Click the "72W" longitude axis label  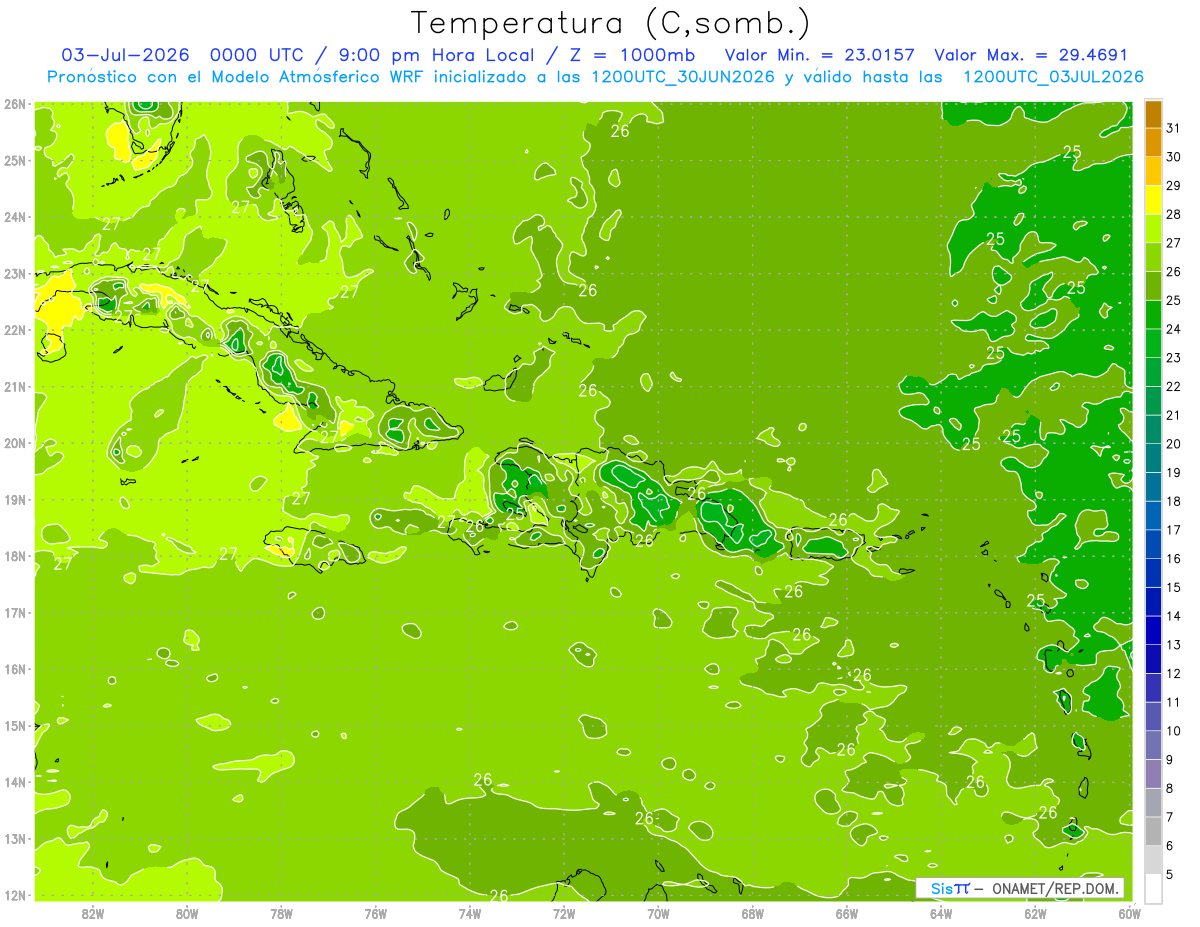tap(564, 913)
